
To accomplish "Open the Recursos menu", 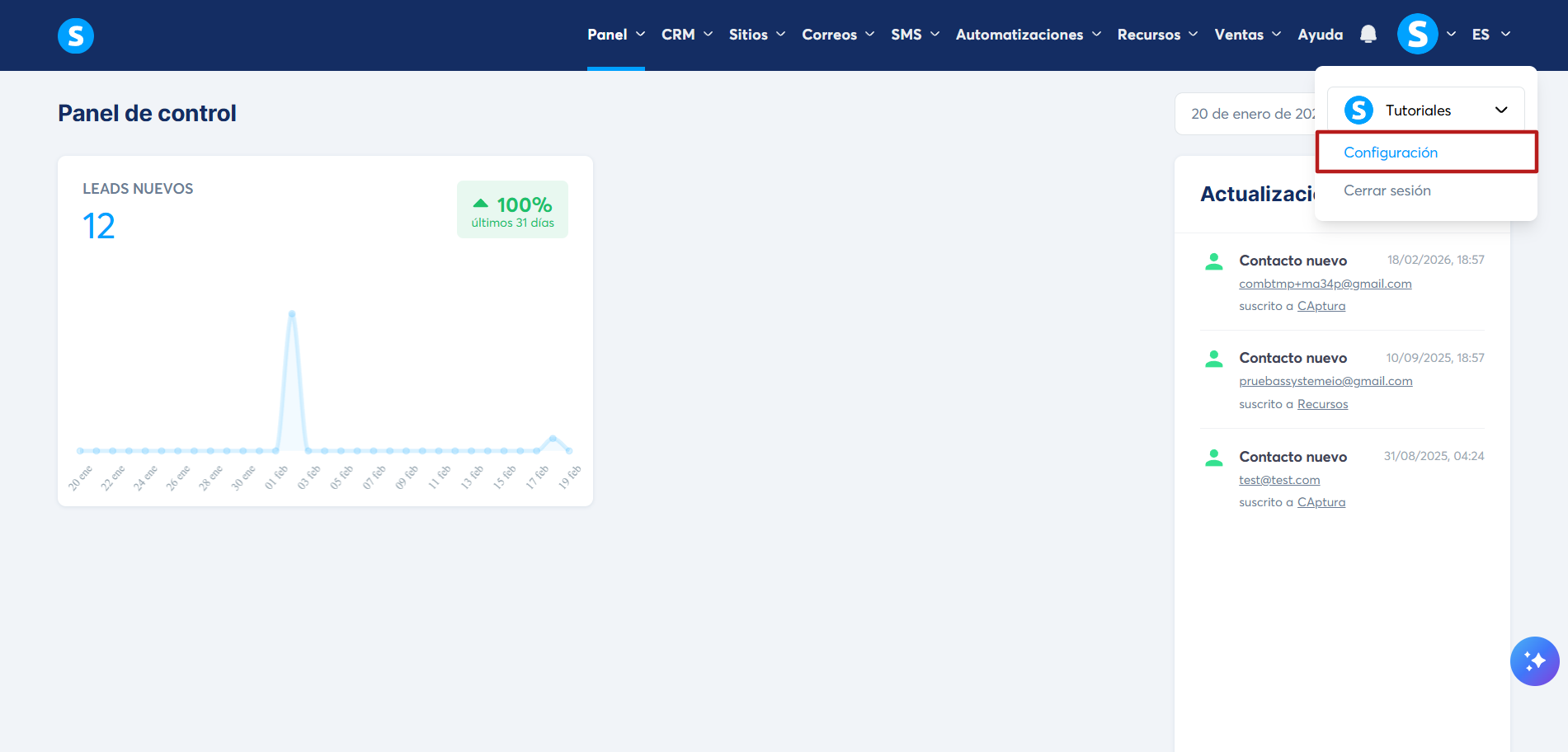I will coord(1148,34).
